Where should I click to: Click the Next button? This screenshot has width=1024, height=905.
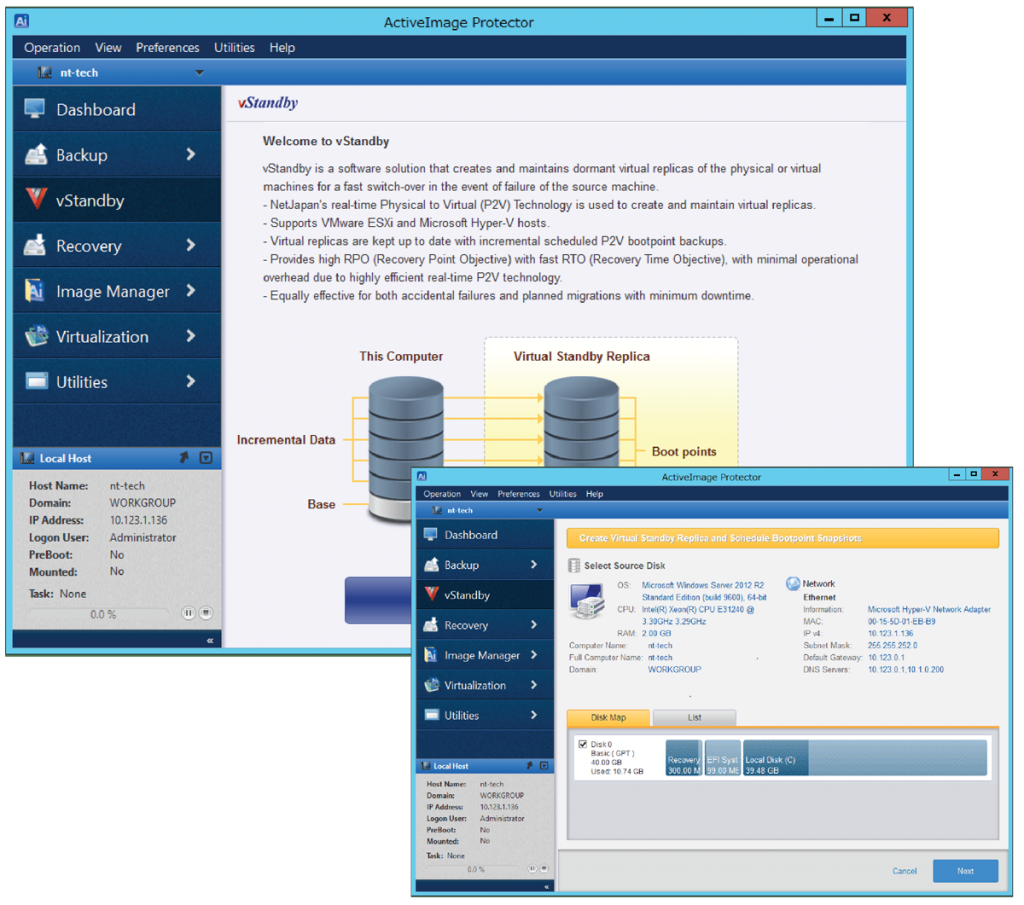coord(965,871)
